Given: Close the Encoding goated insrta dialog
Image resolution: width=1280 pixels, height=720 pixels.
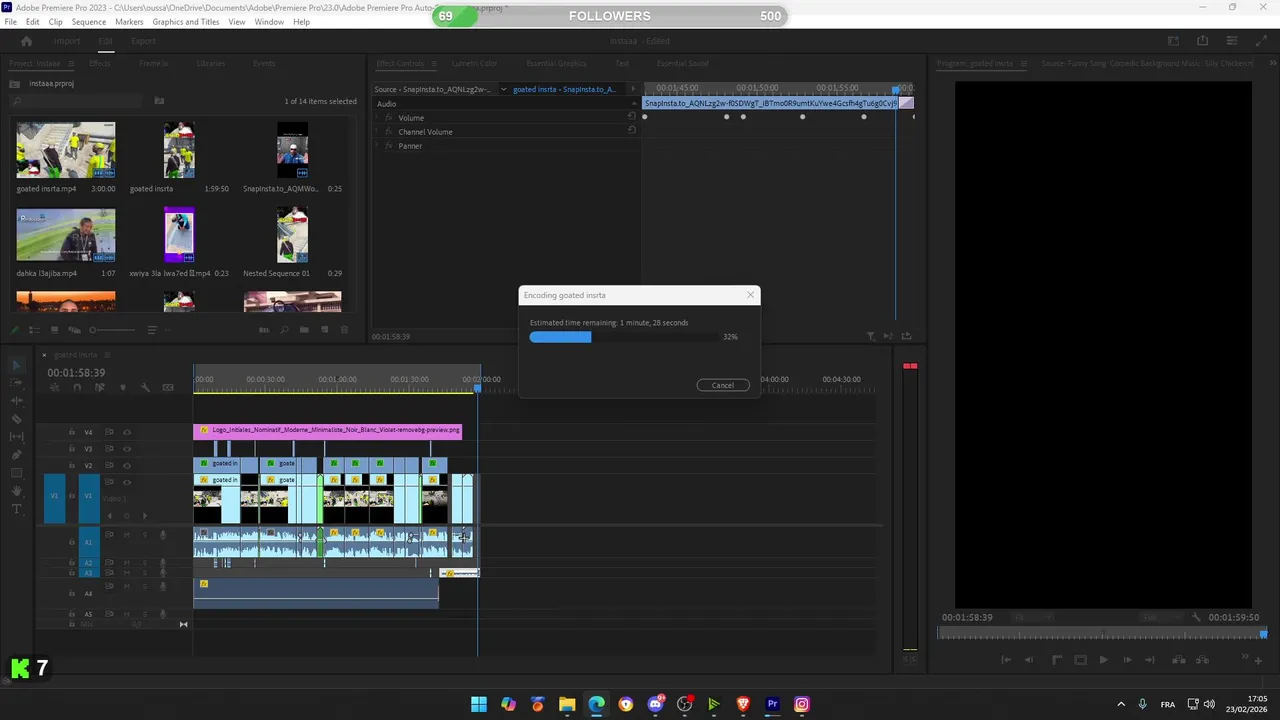Looking at the screenshot, I should [751, 295].
